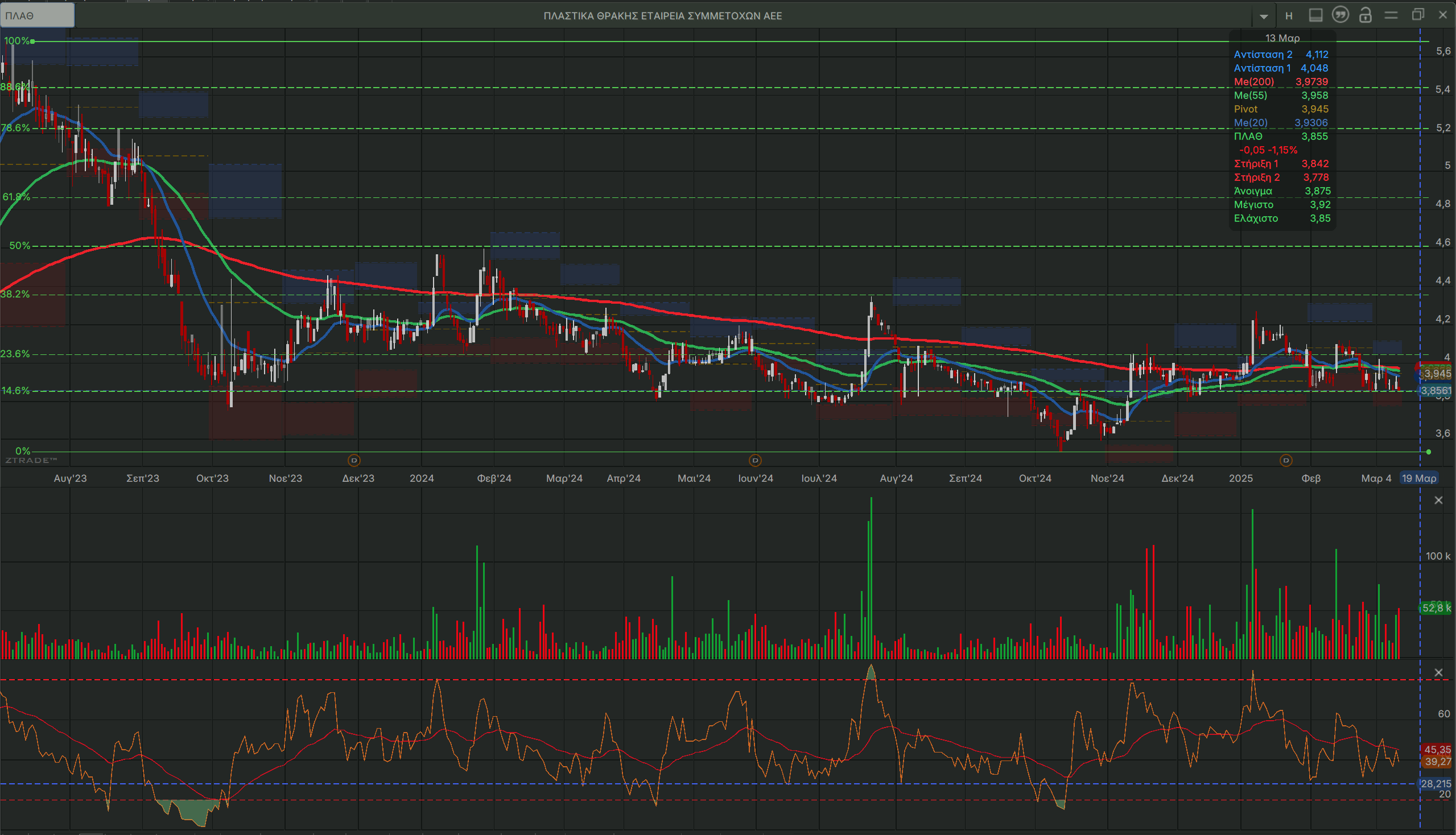Image resolution: width=1456 pixels, height=835 pixels.
Task: Toggle the open padlock icon
Action: (x=1366, y=15)
